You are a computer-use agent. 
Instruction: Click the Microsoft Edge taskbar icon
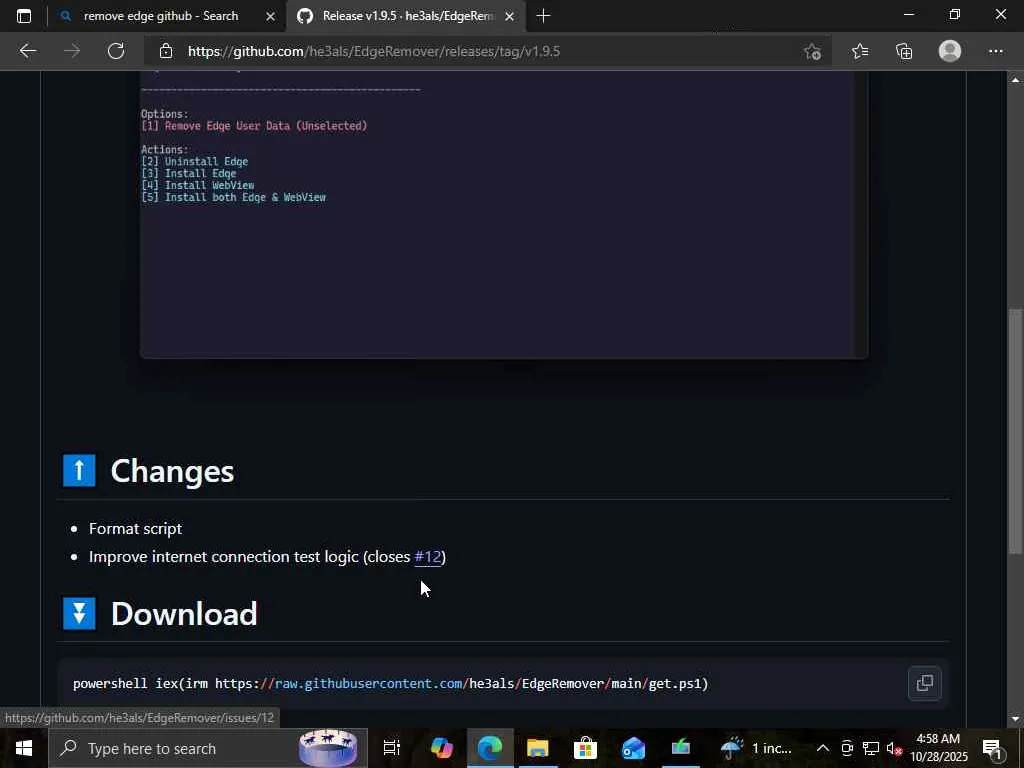click(490, 748)
